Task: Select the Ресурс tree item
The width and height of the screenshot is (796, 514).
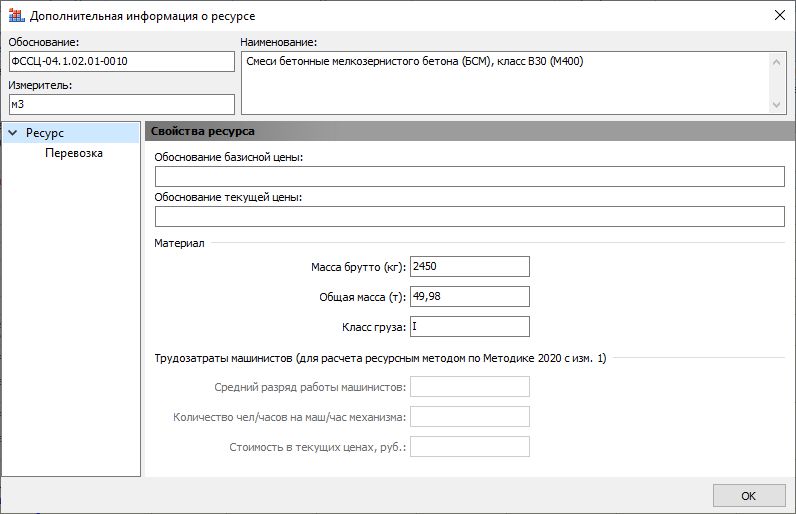Action: [71, 133]
